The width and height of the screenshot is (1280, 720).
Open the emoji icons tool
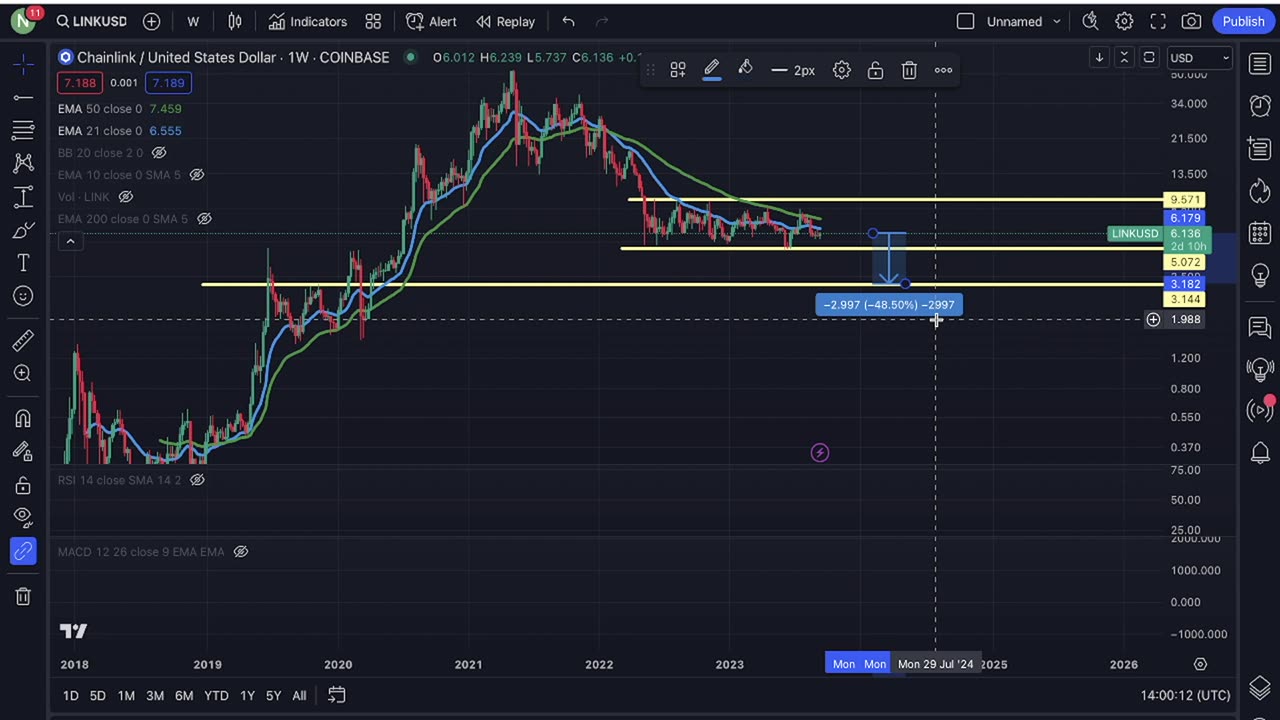pos(22,296)
